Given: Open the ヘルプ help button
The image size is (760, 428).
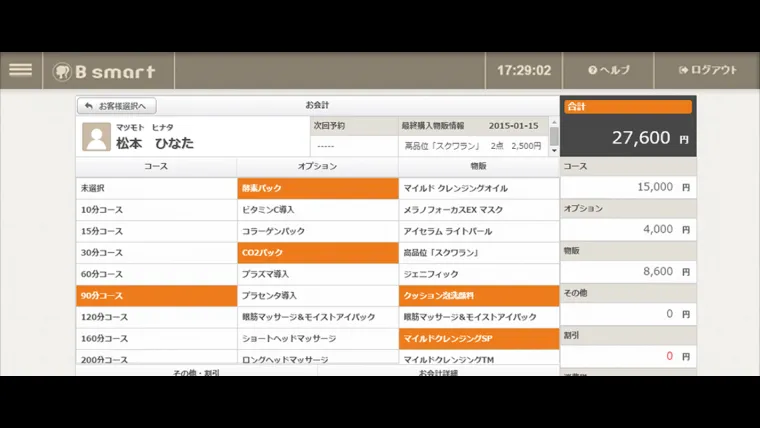Looking at the screenshot, I should tap(608, 70).
